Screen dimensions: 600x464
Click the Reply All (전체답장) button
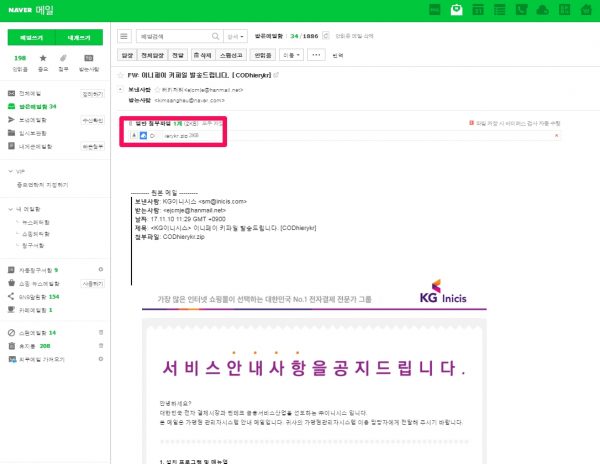152,55
